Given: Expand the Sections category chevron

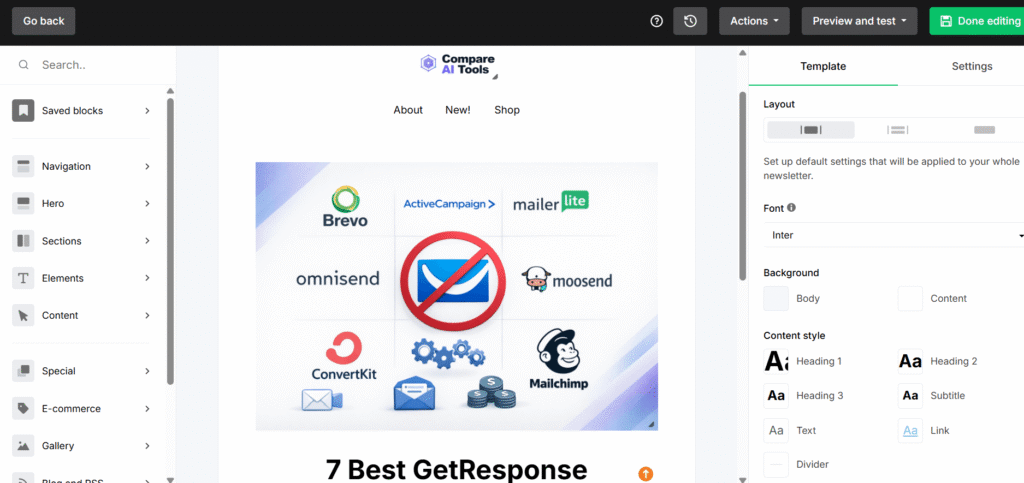Looking at the screenshot, I should click(x=148, y=241).
